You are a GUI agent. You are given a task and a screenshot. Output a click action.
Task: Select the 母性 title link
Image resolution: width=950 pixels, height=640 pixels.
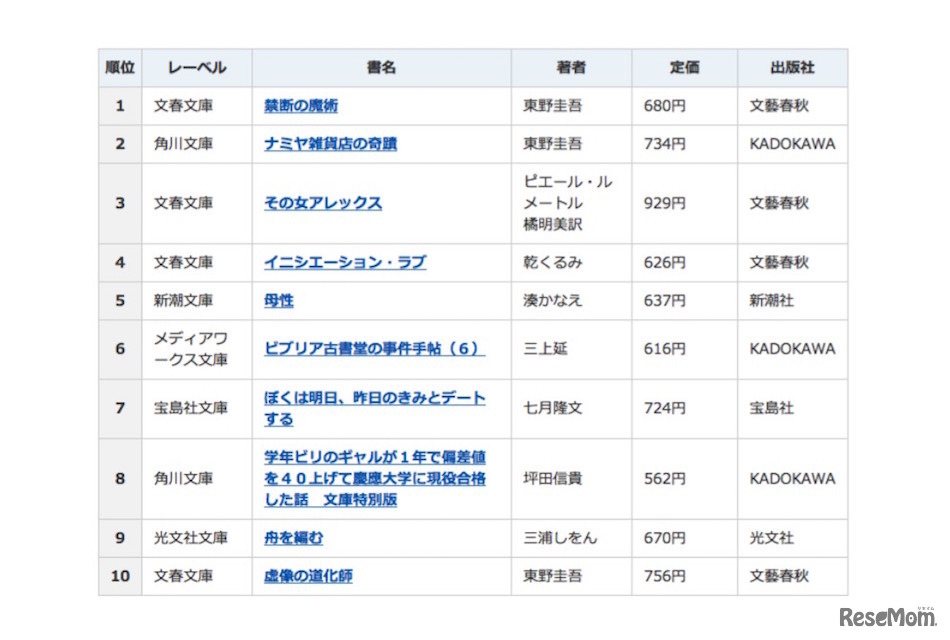click(273, 300)
